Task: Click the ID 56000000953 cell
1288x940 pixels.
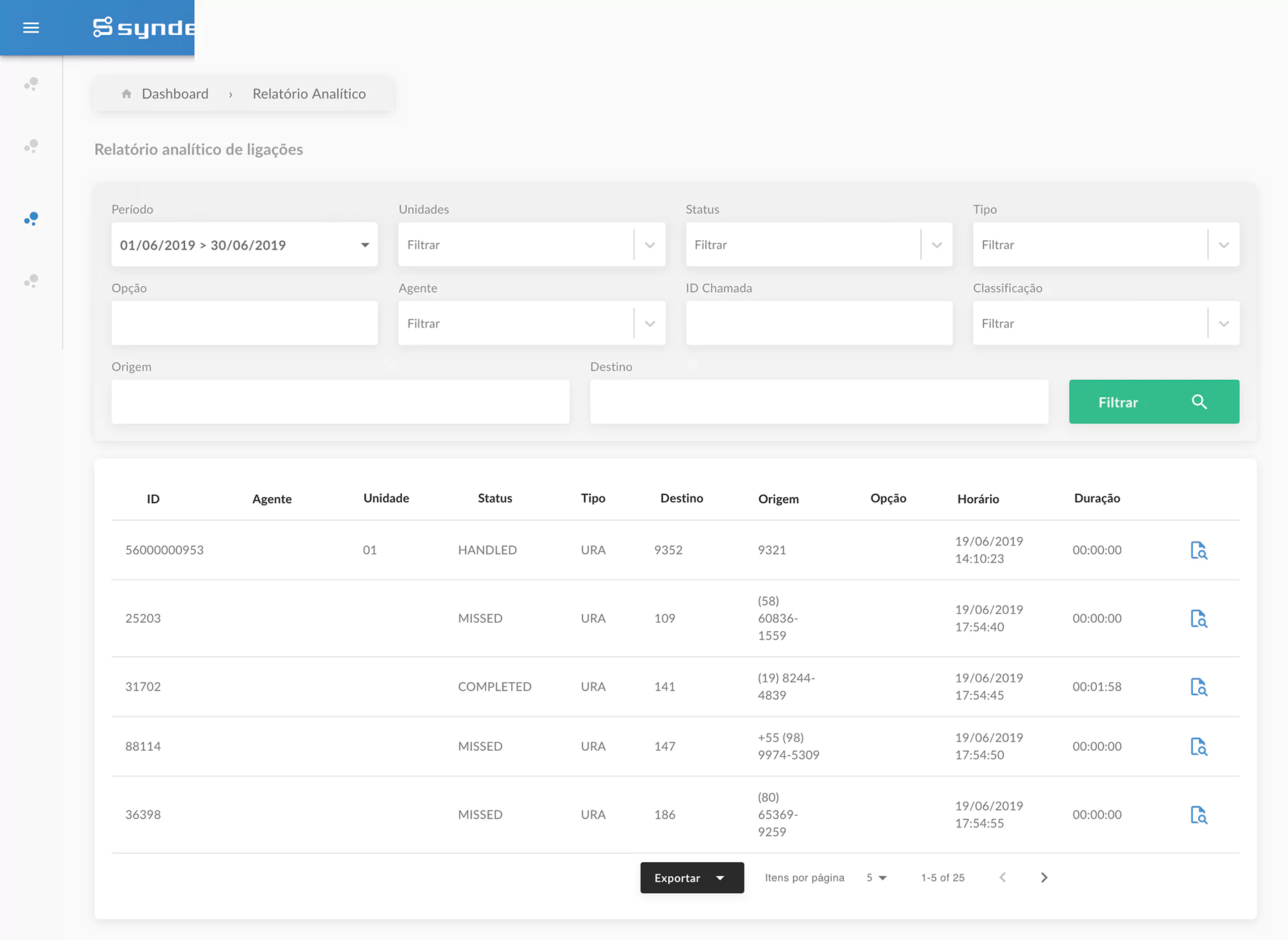Action: point(164,550)
